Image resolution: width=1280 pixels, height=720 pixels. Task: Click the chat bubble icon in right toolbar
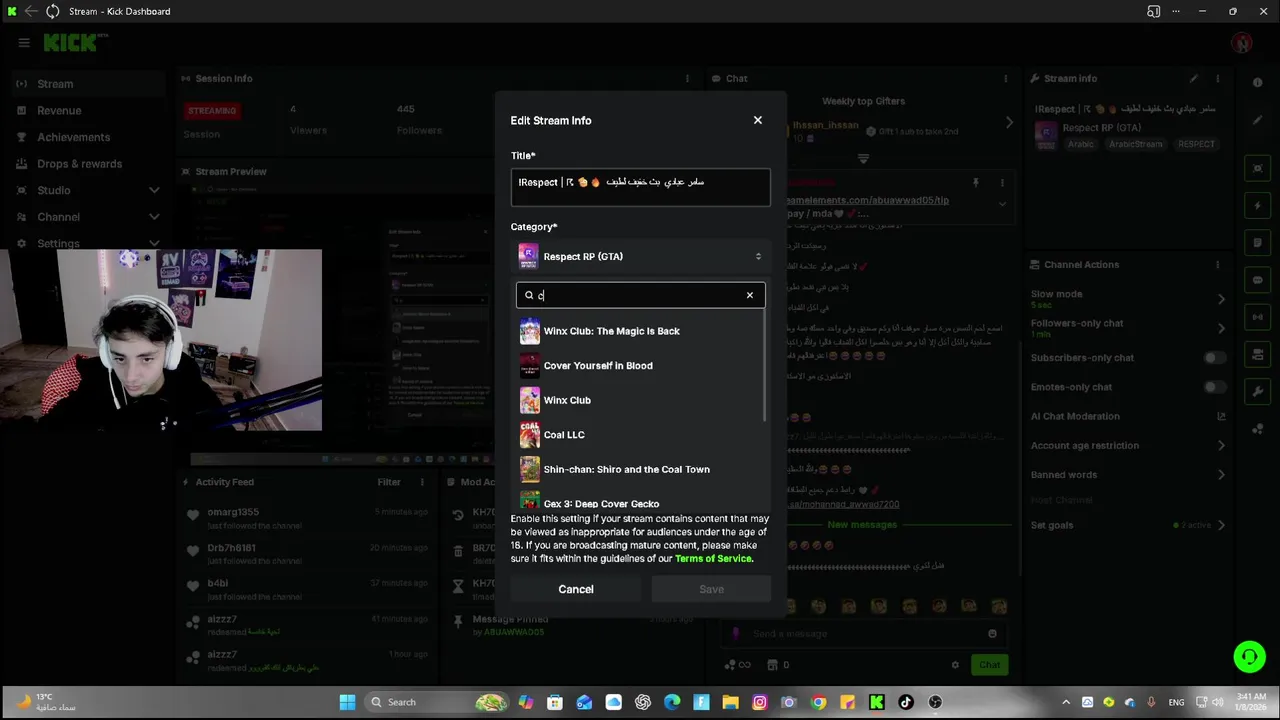coord(1257,280)
